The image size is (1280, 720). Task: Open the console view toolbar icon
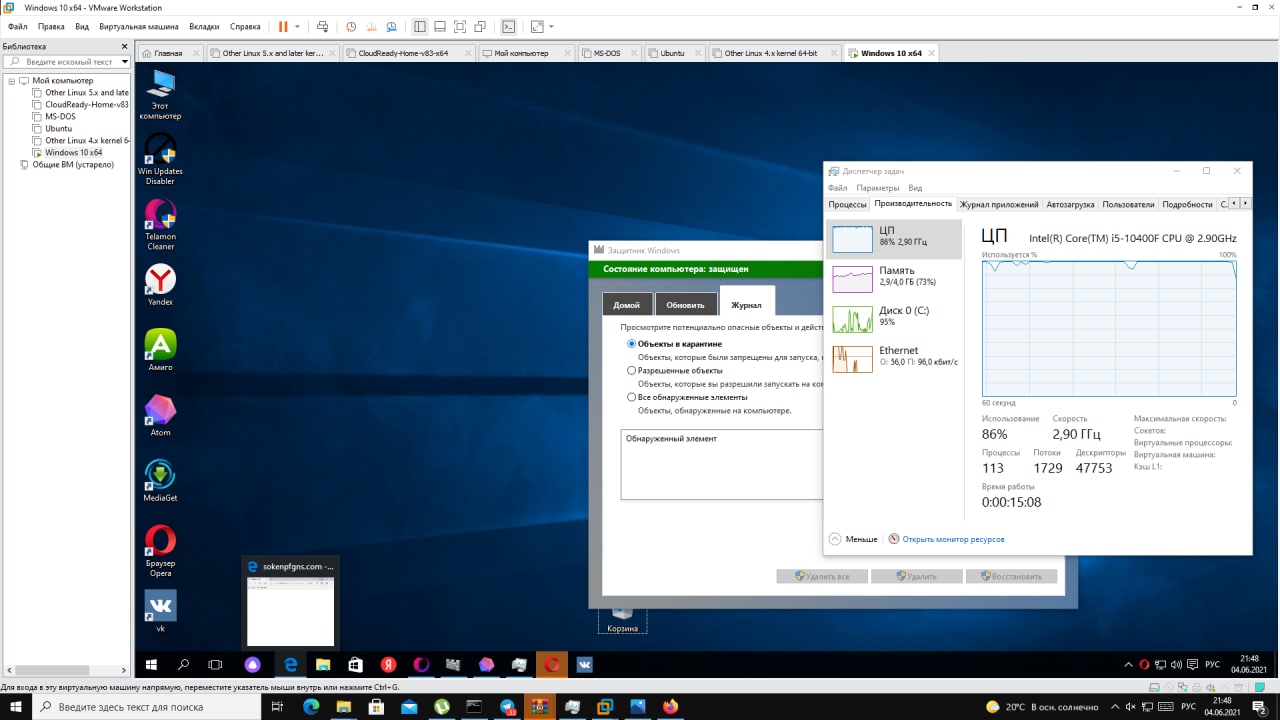508,26
